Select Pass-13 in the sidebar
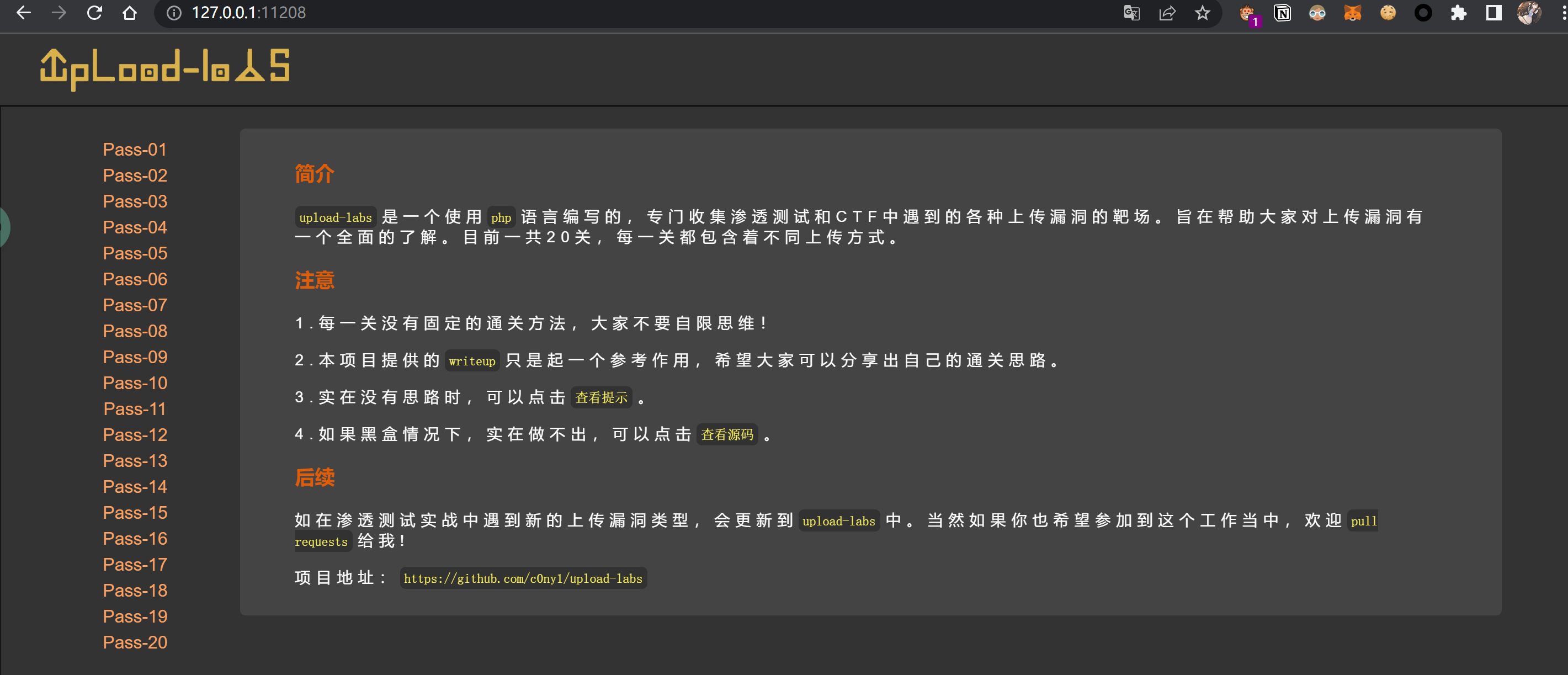This screenshot has width=1568, height=675. pos(135,461)
